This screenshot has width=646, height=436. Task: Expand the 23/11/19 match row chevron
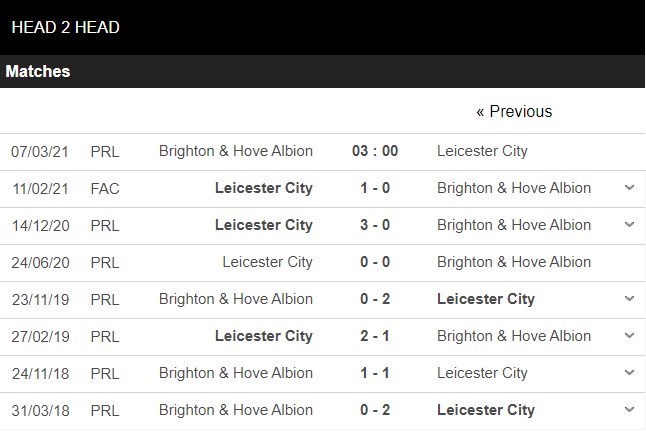tap(629, 299)
